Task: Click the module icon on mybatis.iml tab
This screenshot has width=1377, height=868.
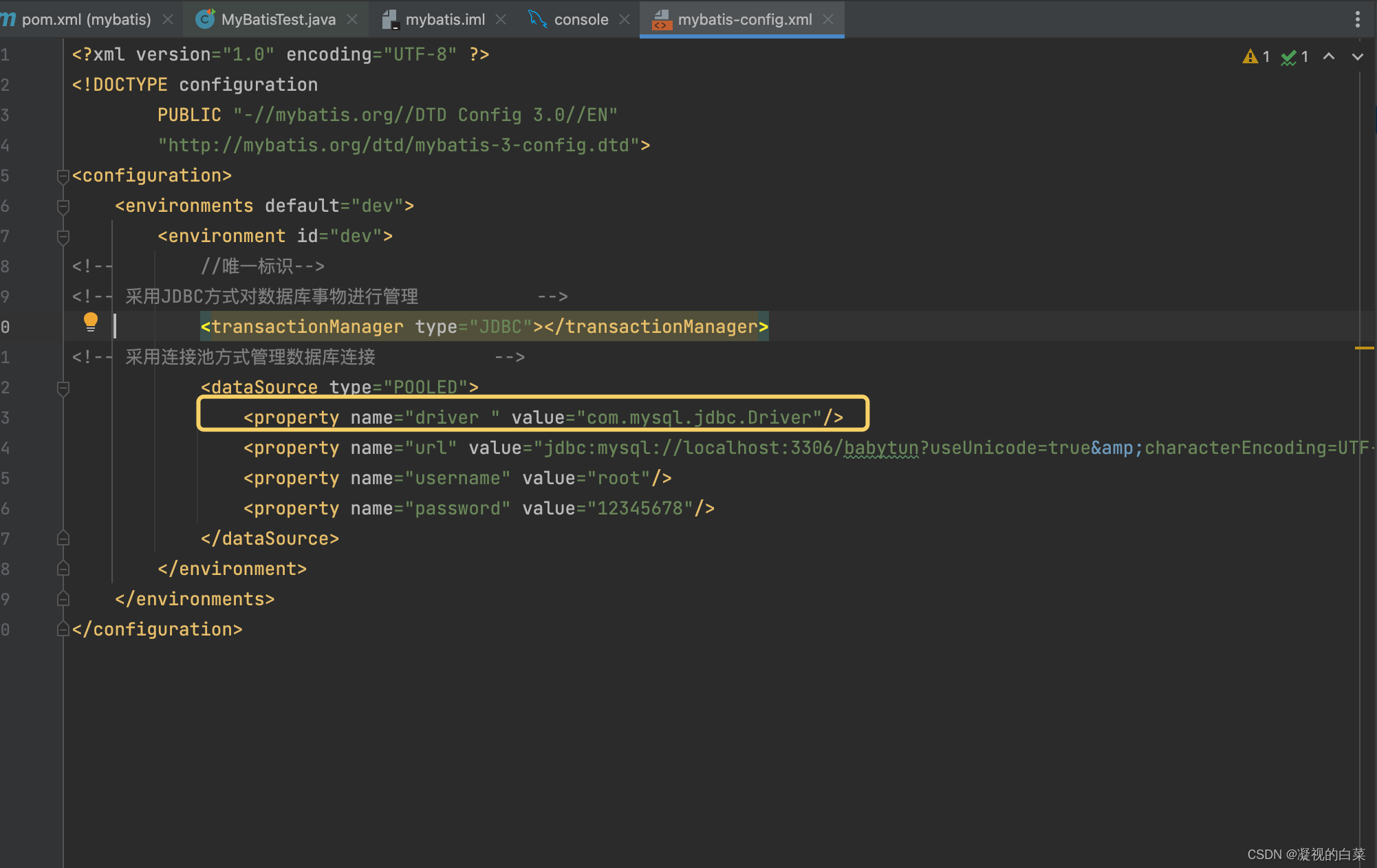Action: tap(392, 19)
